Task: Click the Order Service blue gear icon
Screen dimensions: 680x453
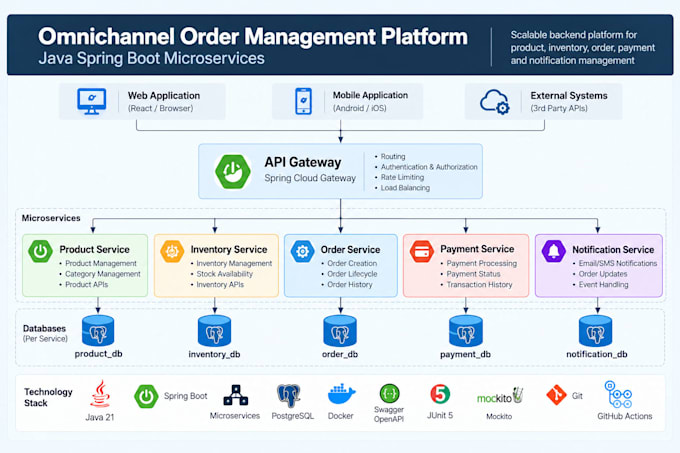Action: pyautogui.click(x=302, y=251)
